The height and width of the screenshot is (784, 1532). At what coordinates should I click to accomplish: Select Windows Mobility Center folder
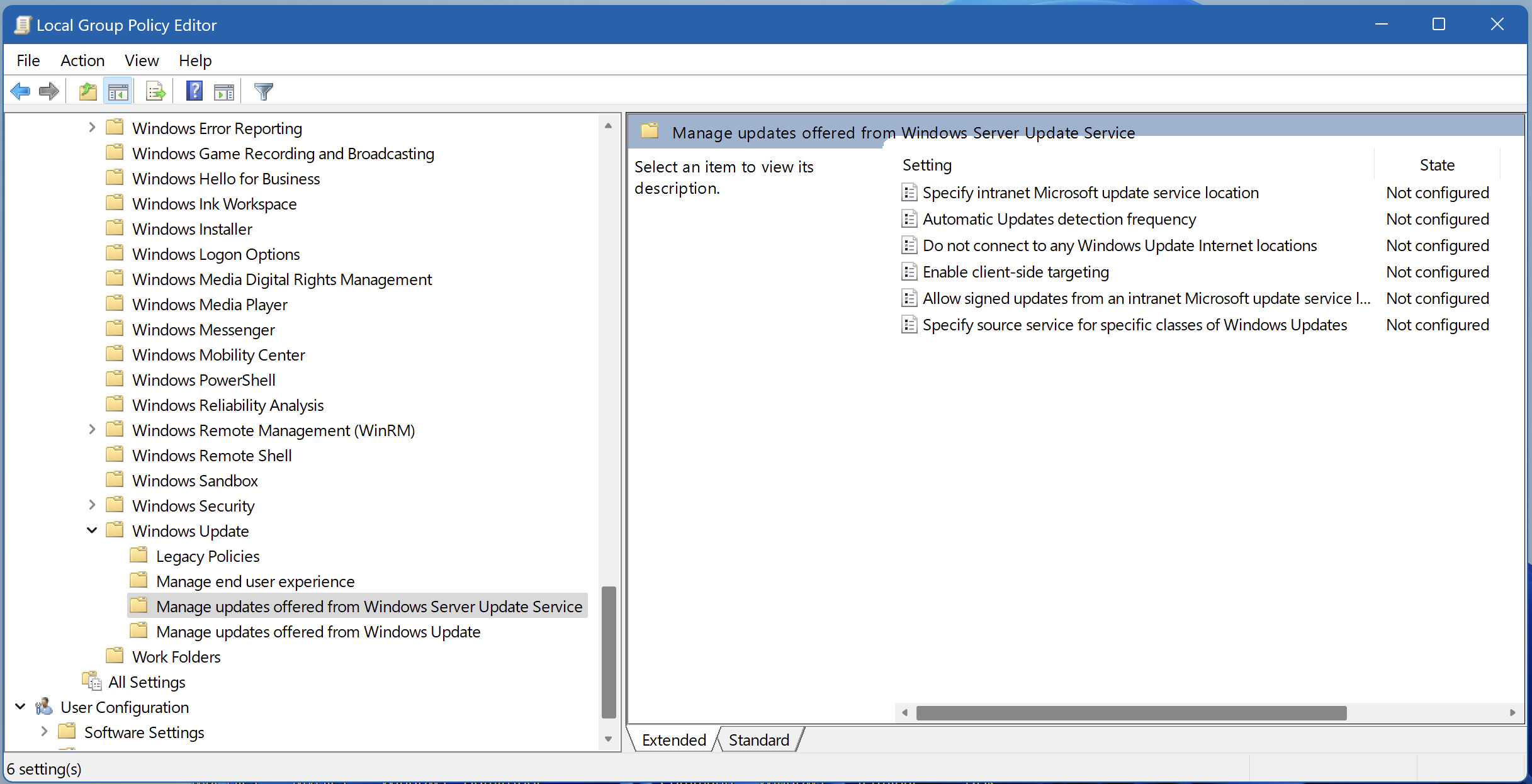point(218,355)
